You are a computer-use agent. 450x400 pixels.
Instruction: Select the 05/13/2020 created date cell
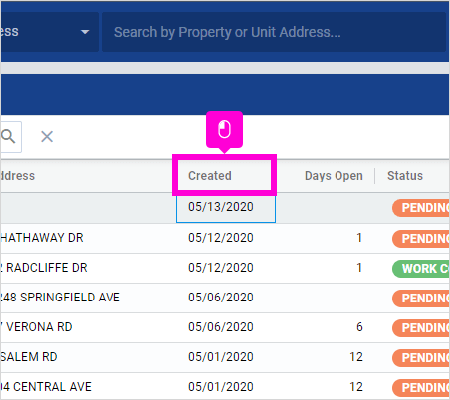(226, 208)
